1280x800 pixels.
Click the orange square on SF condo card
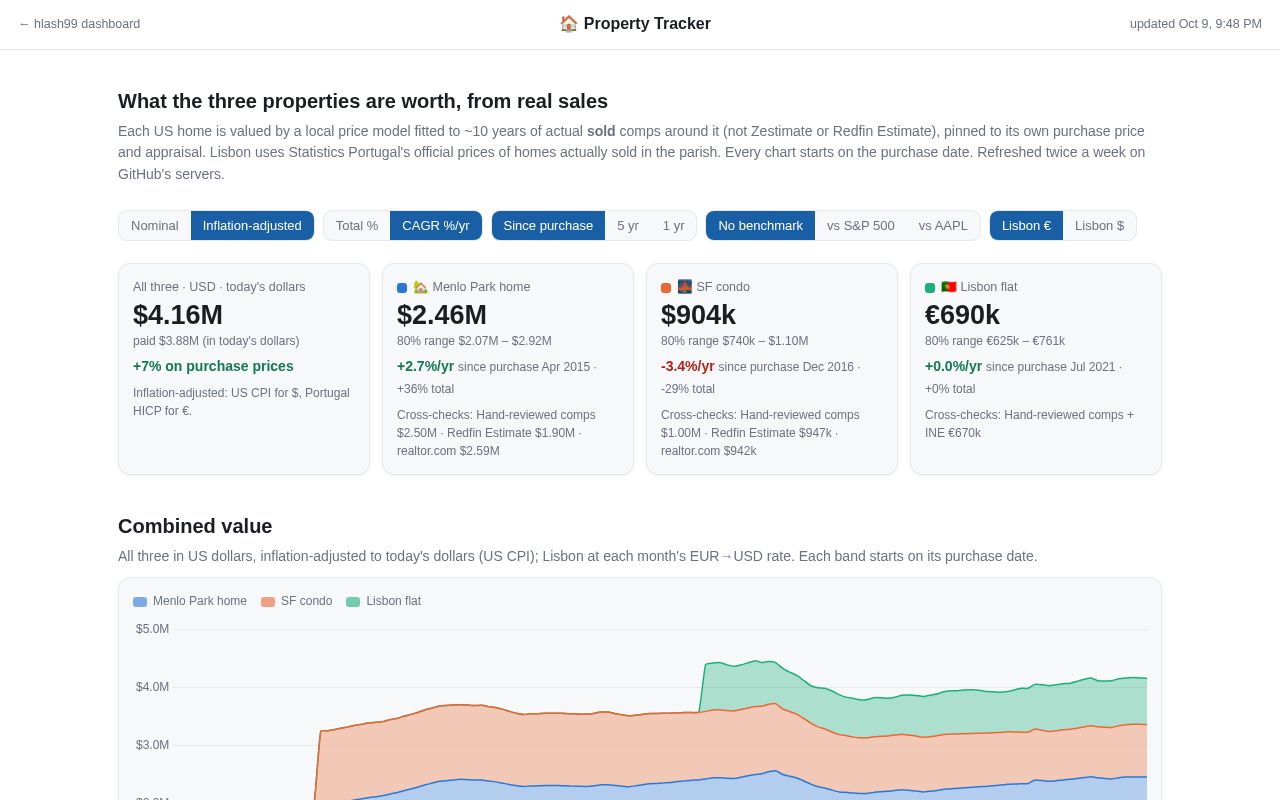(x=666, y=288)
